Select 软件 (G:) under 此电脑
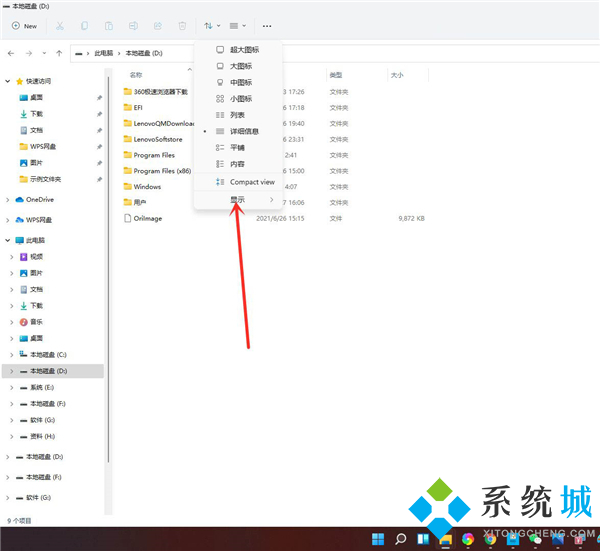Image resolution: width=600 pixels, height=551 pixels. [42, 420]
